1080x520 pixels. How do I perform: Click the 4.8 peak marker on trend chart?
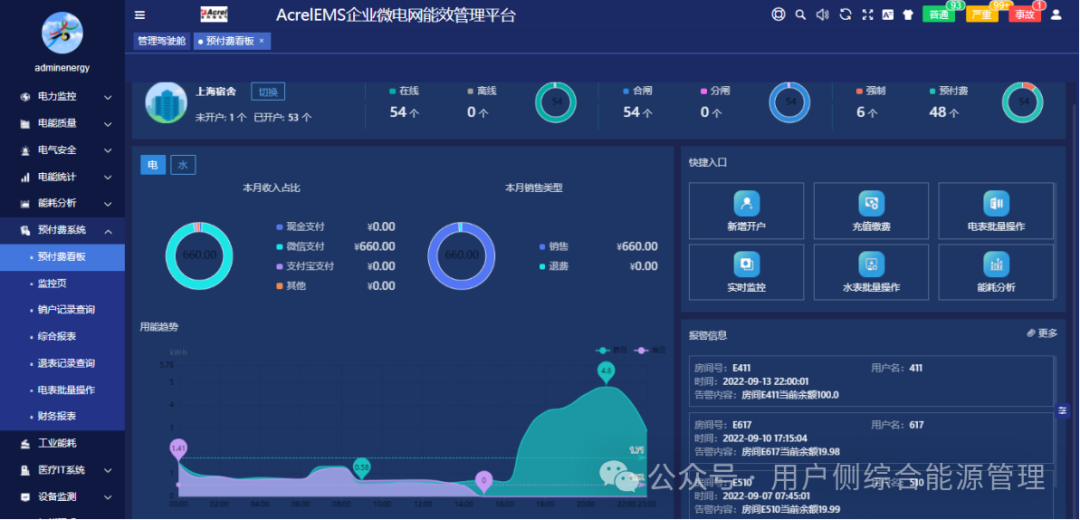coord(606,371)
